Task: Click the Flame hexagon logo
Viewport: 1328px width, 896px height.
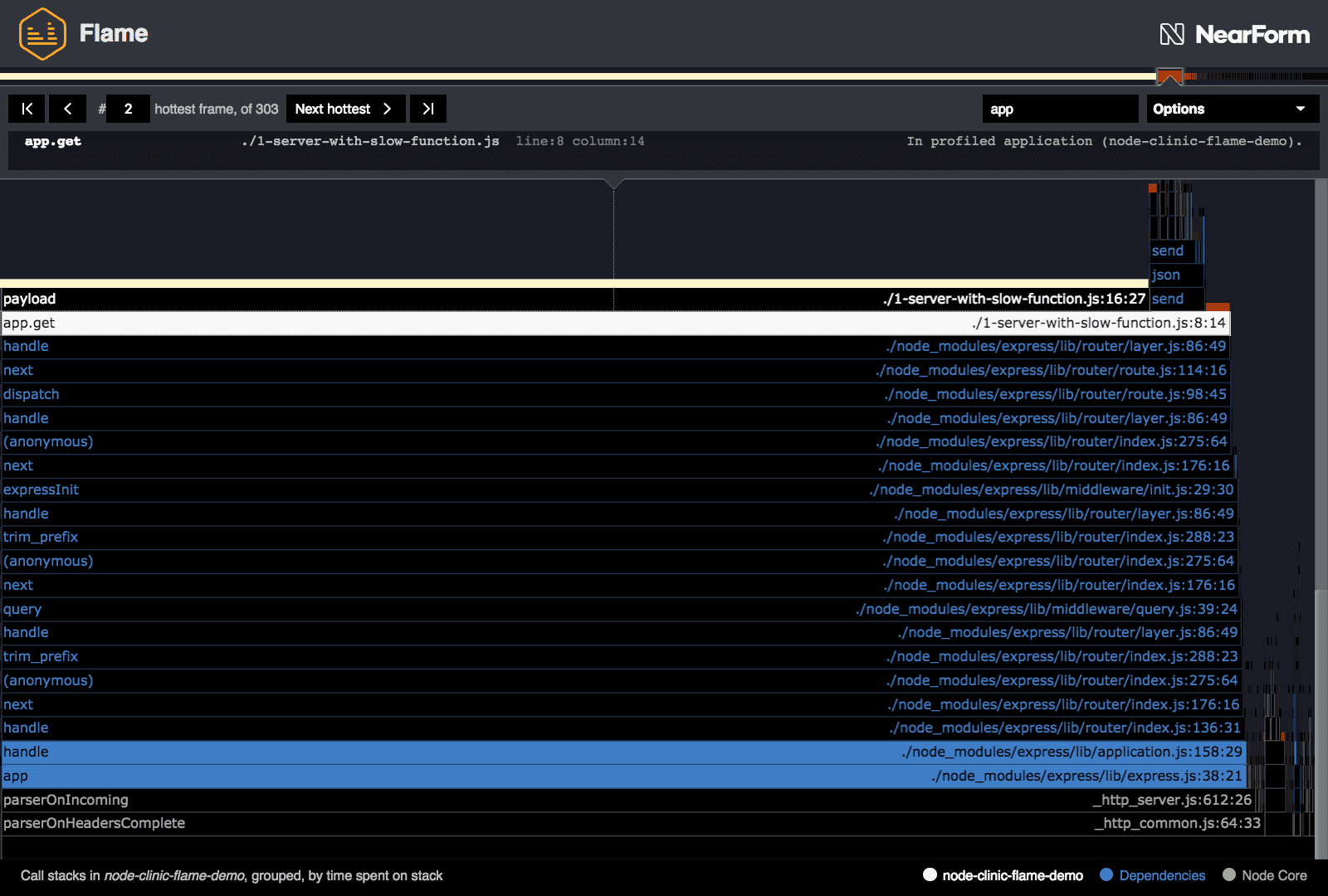Action: (x=42, y=33)
